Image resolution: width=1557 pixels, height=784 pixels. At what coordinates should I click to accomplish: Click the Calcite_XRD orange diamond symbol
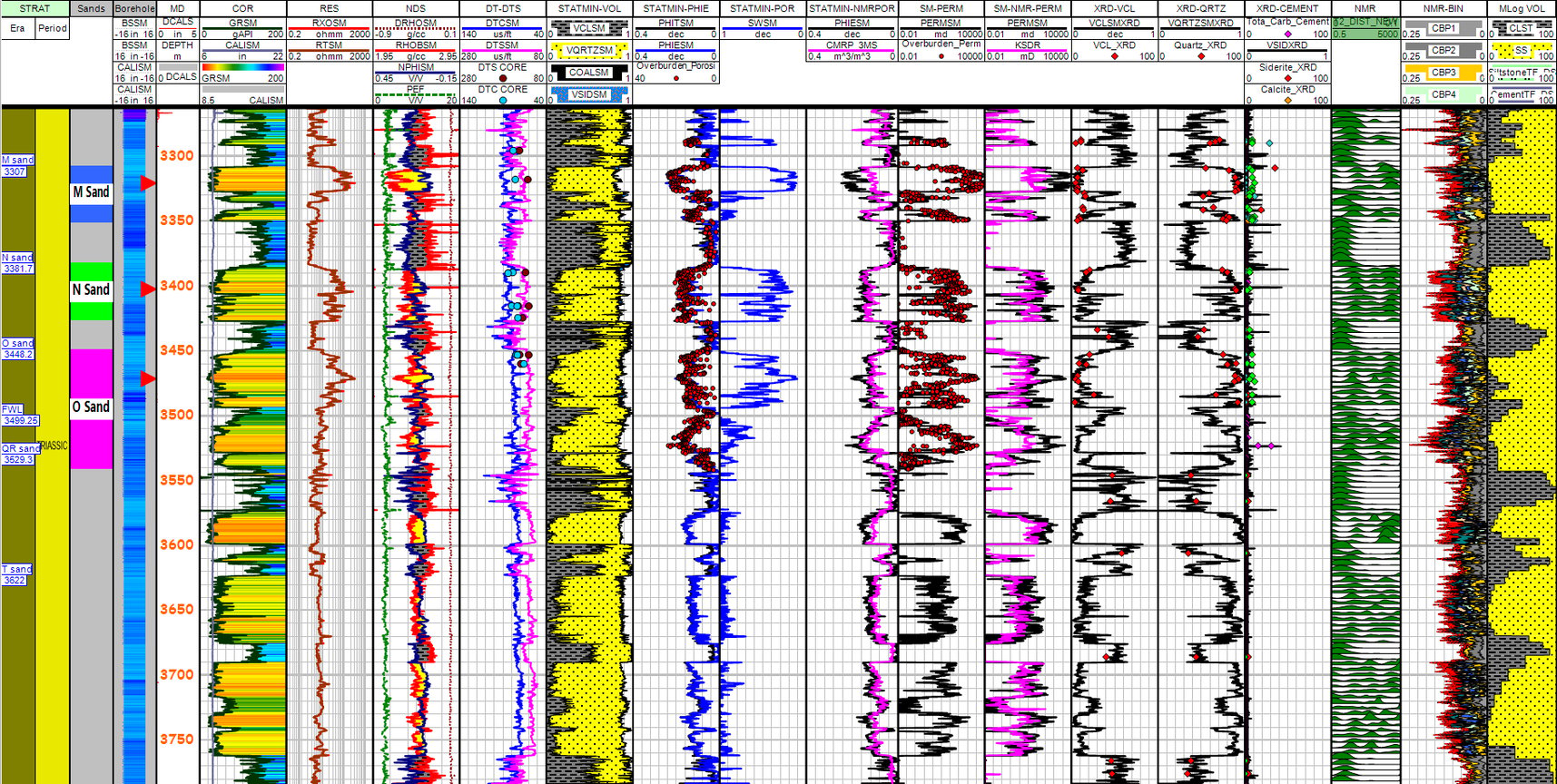pyautogui.click(x=1287, y=101)
